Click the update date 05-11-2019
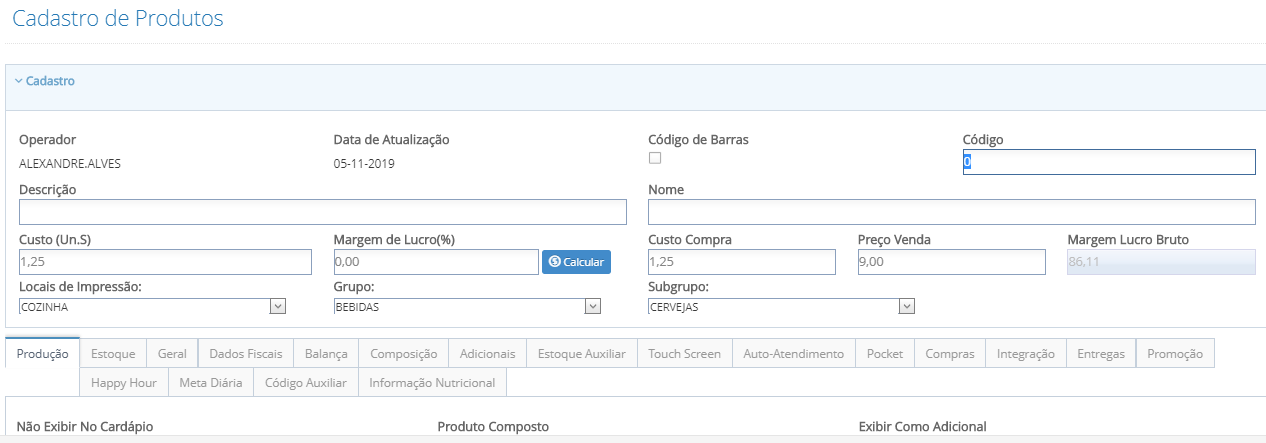Image resolution: width=1266 pixels, height=443 pixels. tap(364, 163)
